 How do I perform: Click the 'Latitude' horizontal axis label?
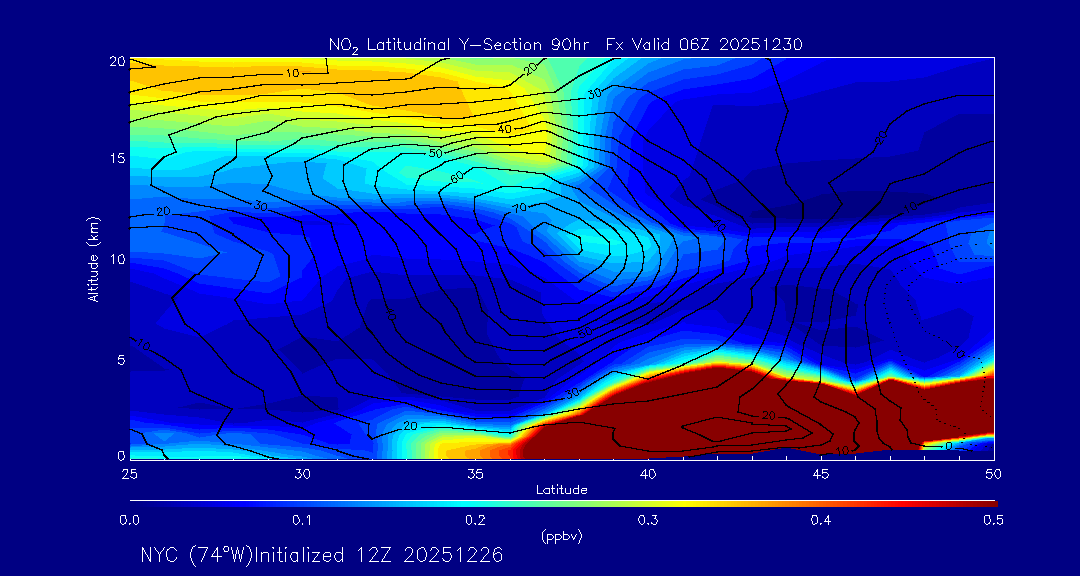pos(561,490)
